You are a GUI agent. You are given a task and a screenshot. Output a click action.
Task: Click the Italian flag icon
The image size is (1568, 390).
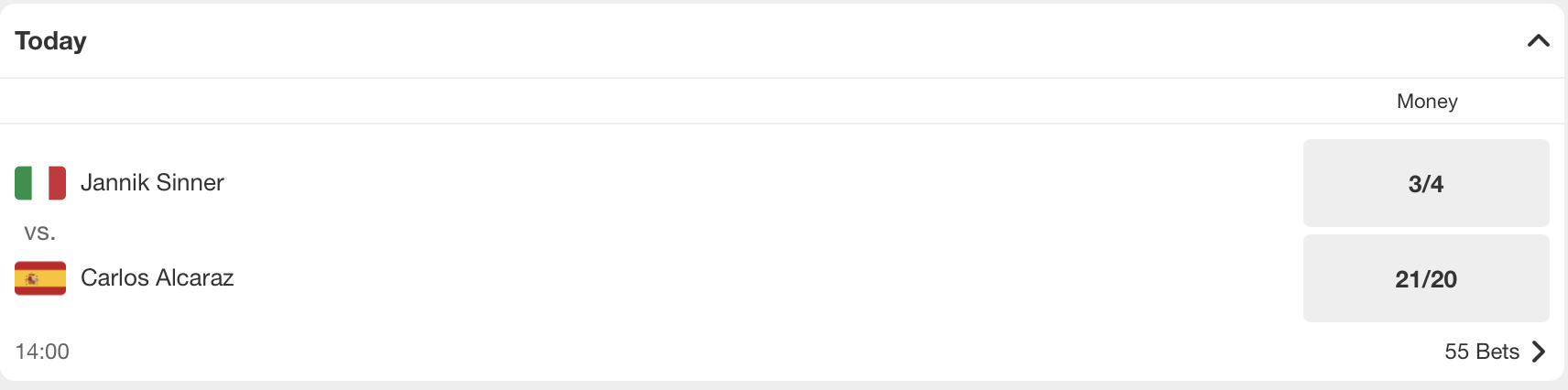click(40, 182)
